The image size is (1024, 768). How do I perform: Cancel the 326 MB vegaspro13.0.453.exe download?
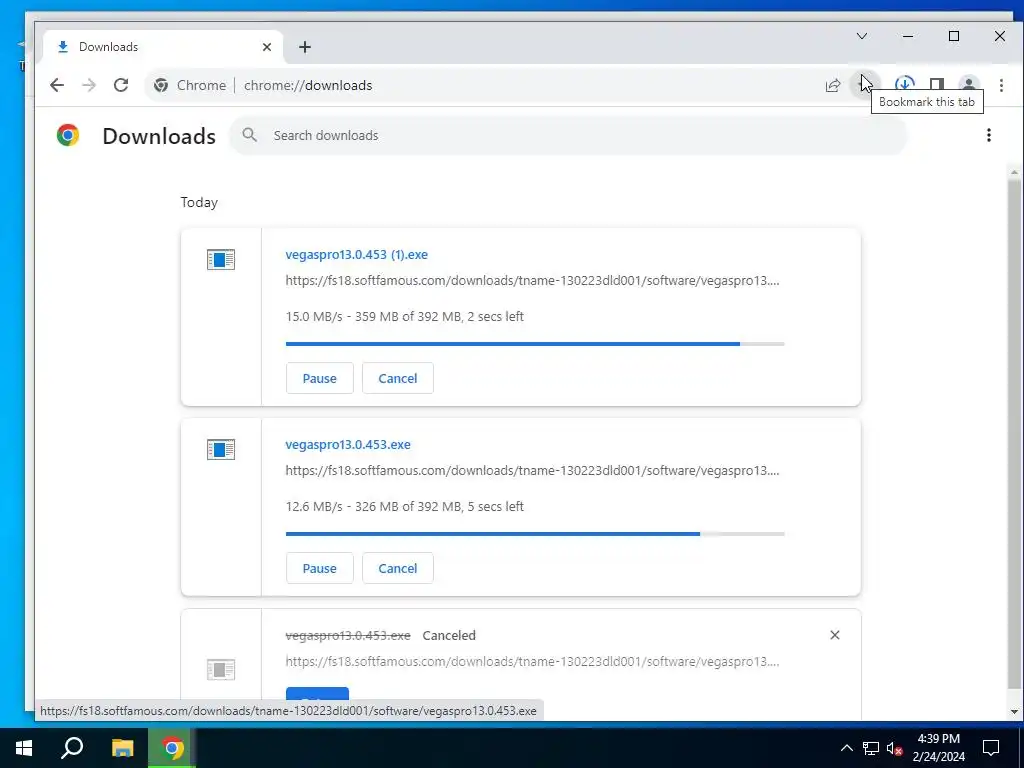tap(398, 568)
